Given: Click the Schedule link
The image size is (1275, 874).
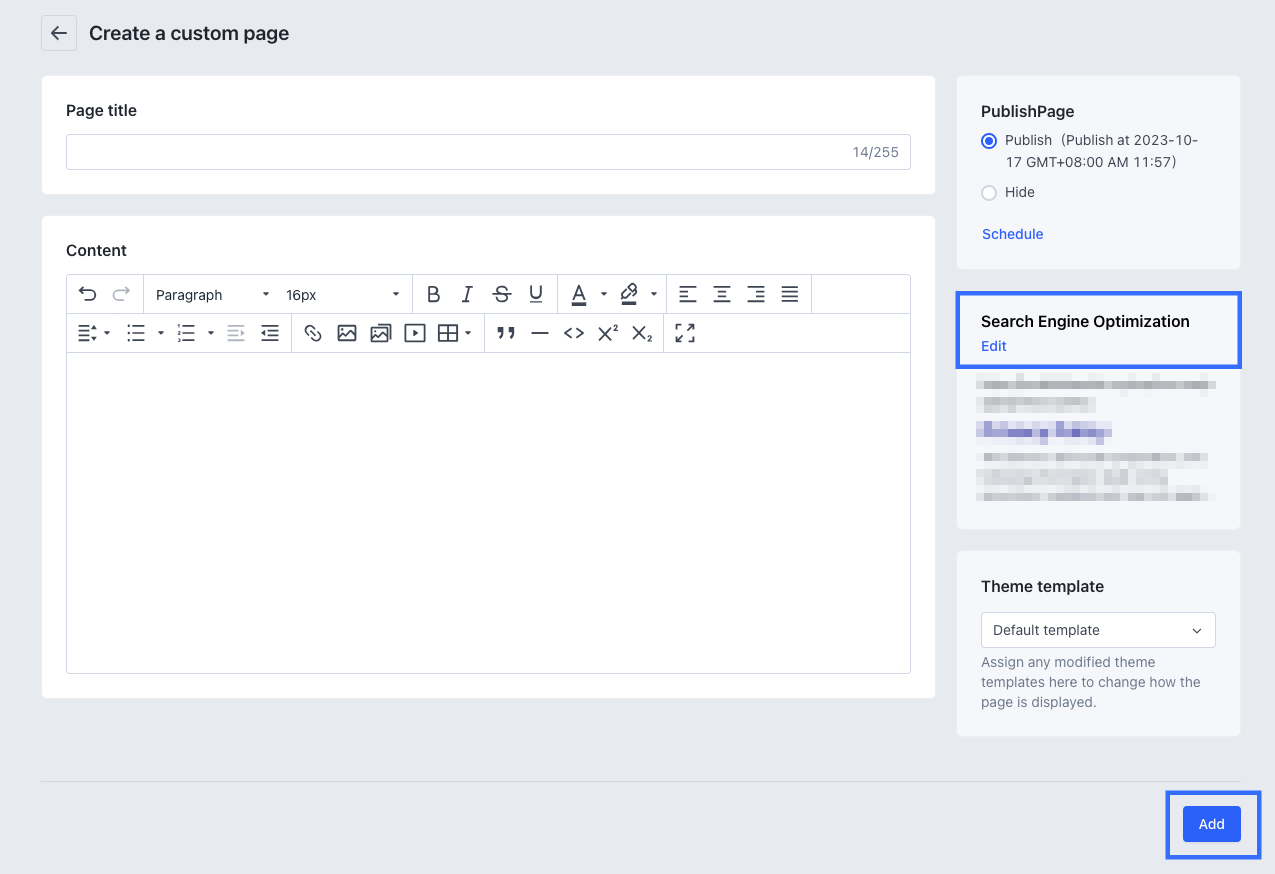Looking at the screenshot, I should pos(1012,233).
